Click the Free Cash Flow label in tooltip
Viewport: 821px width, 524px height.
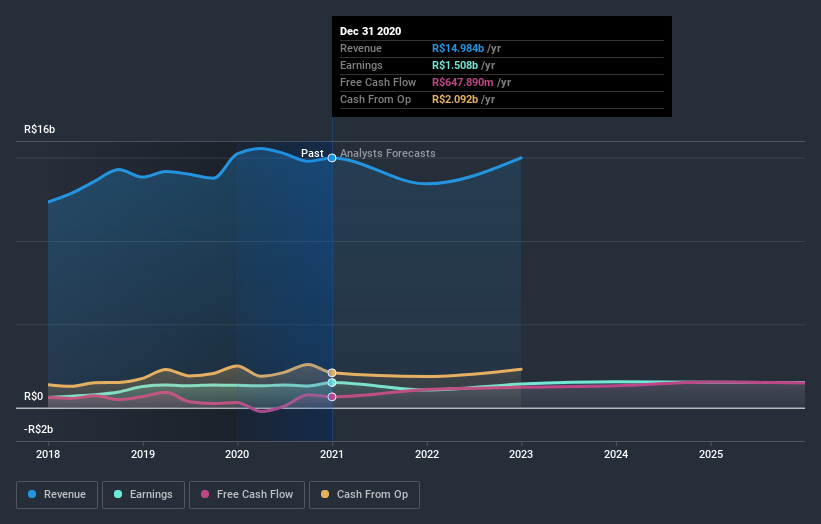tap(378, 82)
